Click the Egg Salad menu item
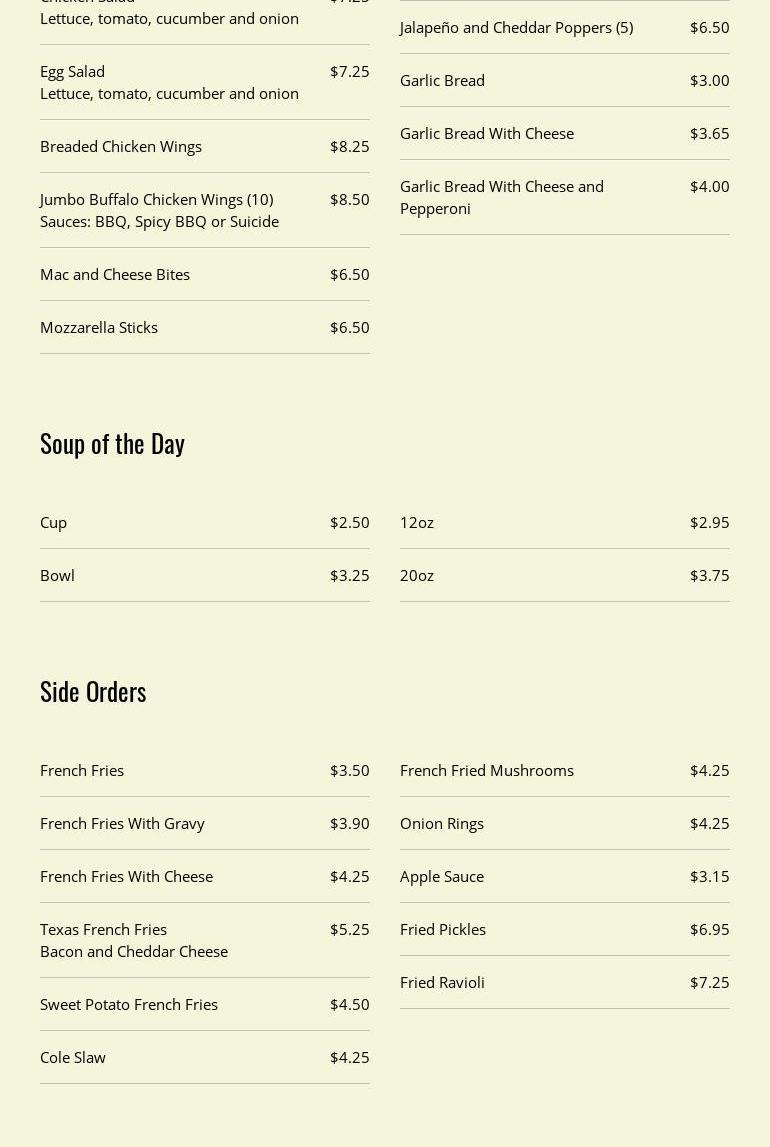This screenshot has height=1147, width=770. 72,71
